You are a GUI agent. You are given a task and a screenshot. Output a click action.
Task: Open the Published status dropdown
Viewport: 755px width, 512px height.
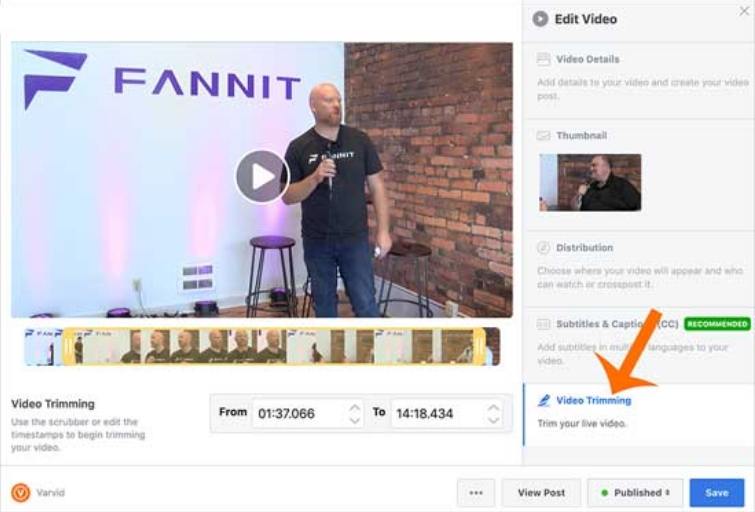pyautogui.click(x=635, y=493)
